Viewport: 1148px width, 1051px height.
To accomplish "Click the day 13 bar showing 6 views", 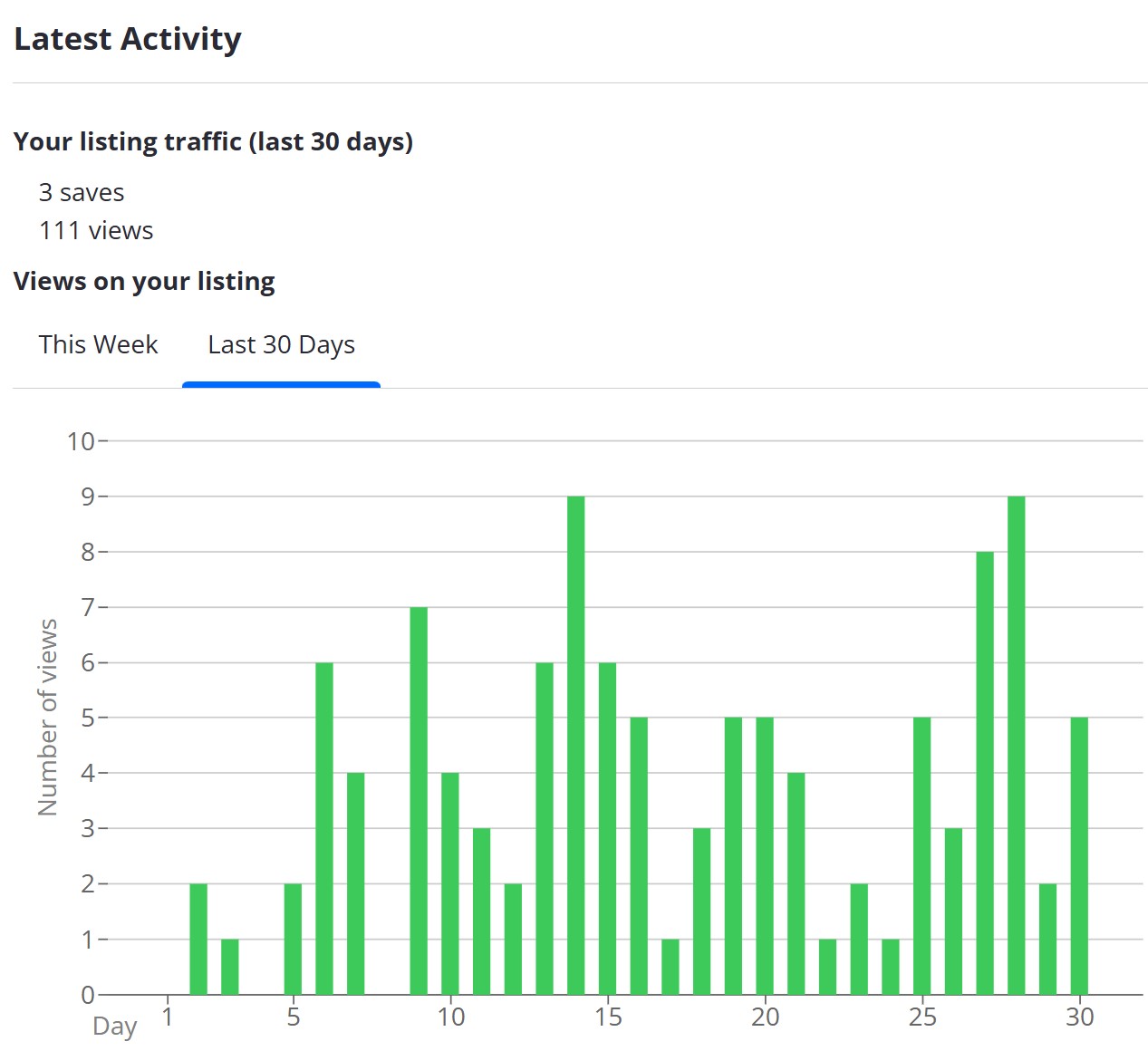I will coord(545,829).
